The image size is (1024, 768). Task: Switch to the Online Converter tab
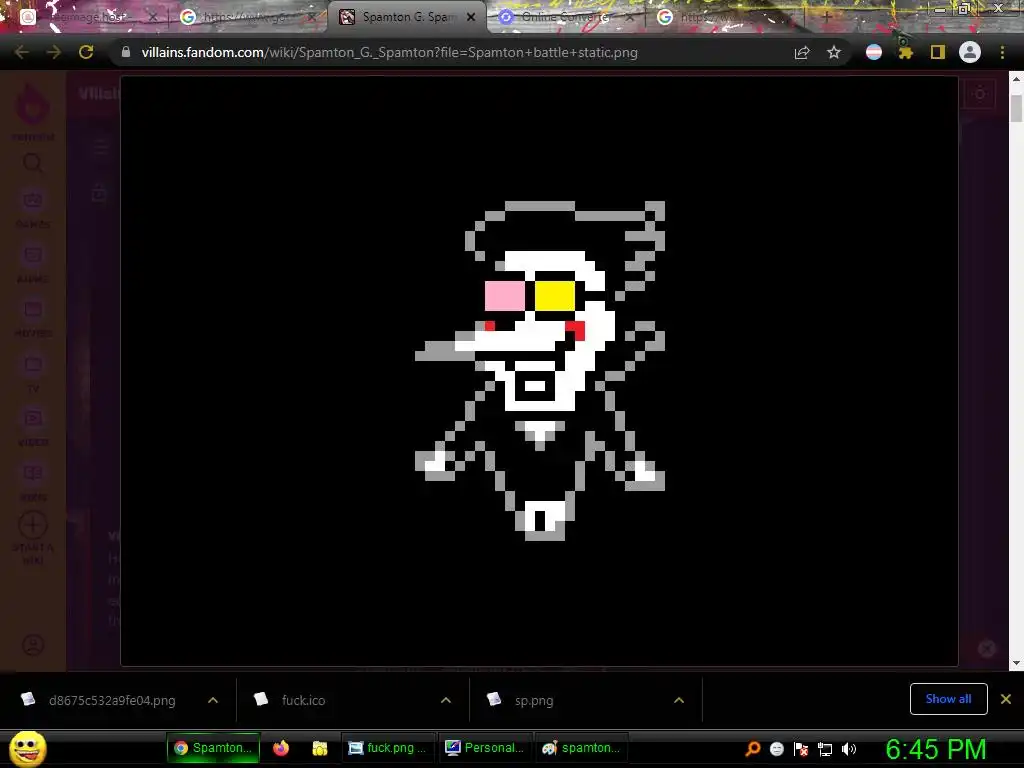tap(565, 17)
